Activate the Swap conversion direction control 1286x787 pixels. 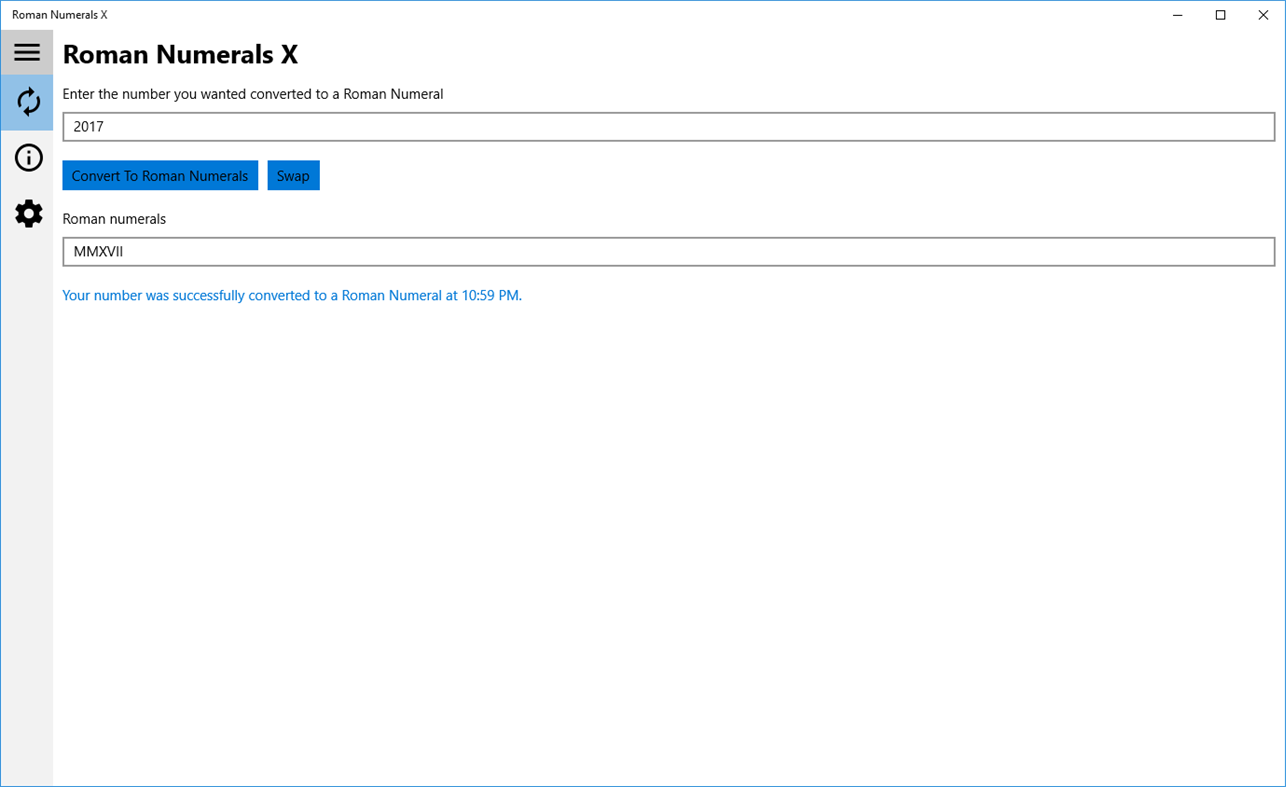[293, 175]
